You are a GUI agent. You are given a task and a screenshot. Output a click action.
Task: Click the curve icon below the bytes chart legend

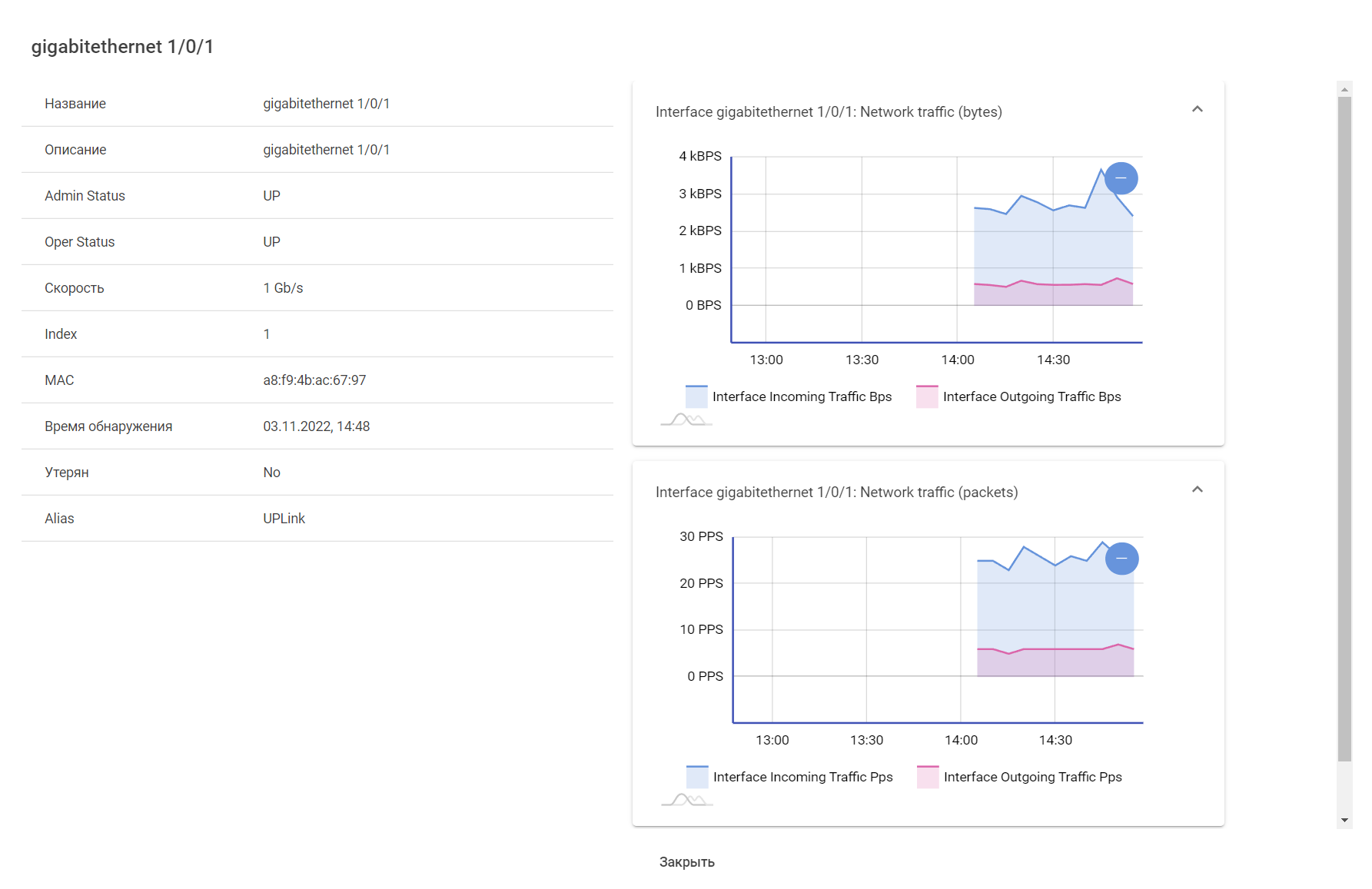[x=686, y=420]
